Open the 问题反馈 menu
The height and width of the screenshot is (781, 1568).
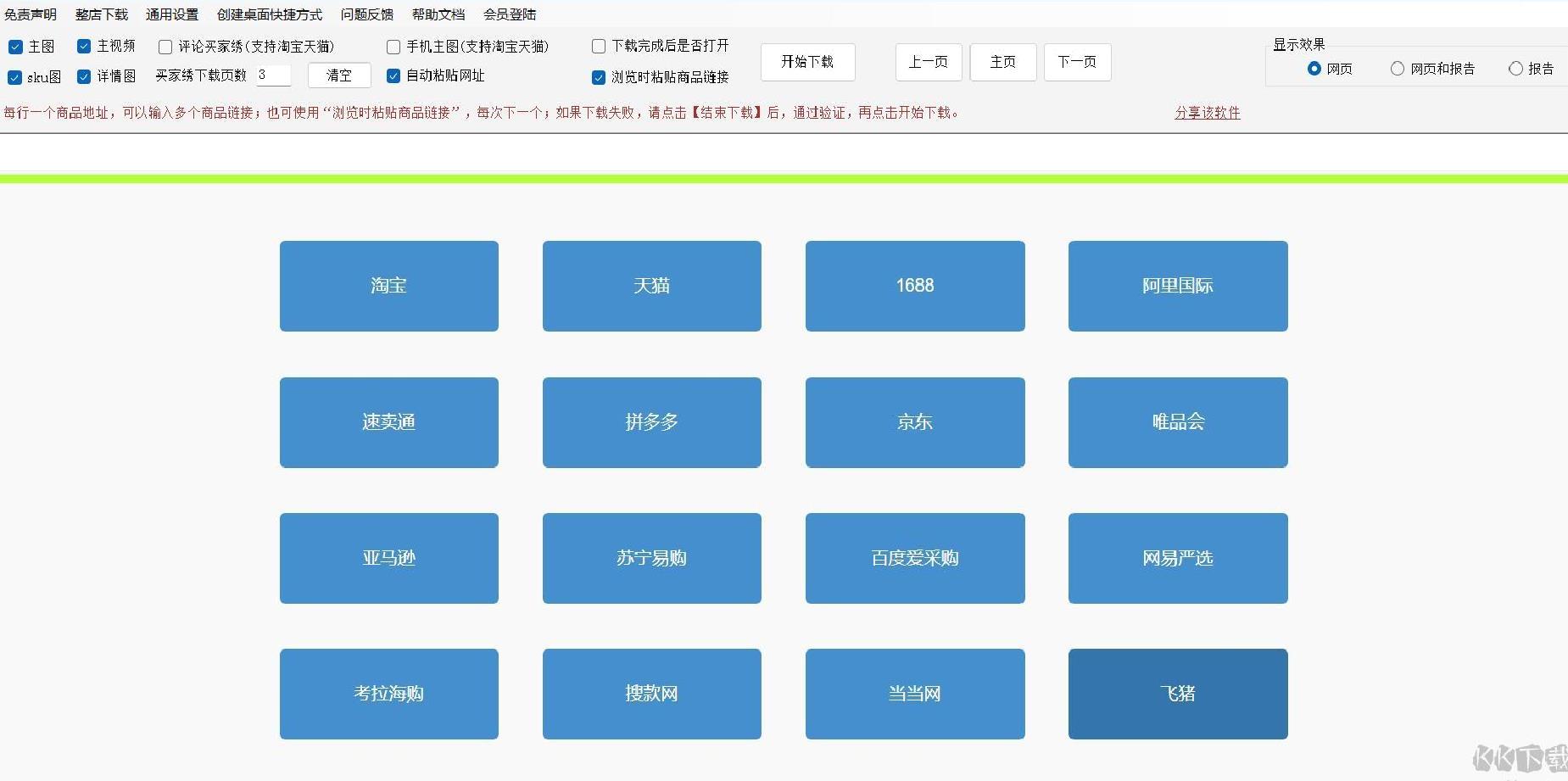coord(367,14)
